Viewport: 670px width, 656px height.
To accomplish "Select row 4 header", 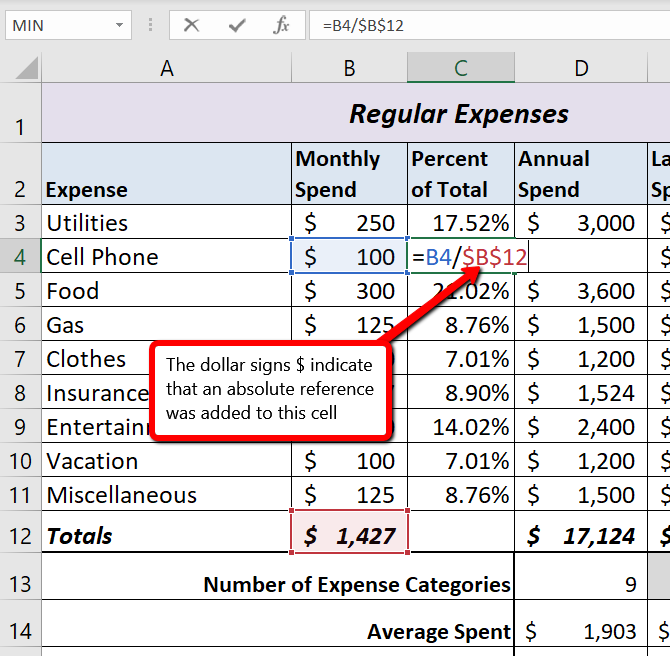I will tap(20, 256).
